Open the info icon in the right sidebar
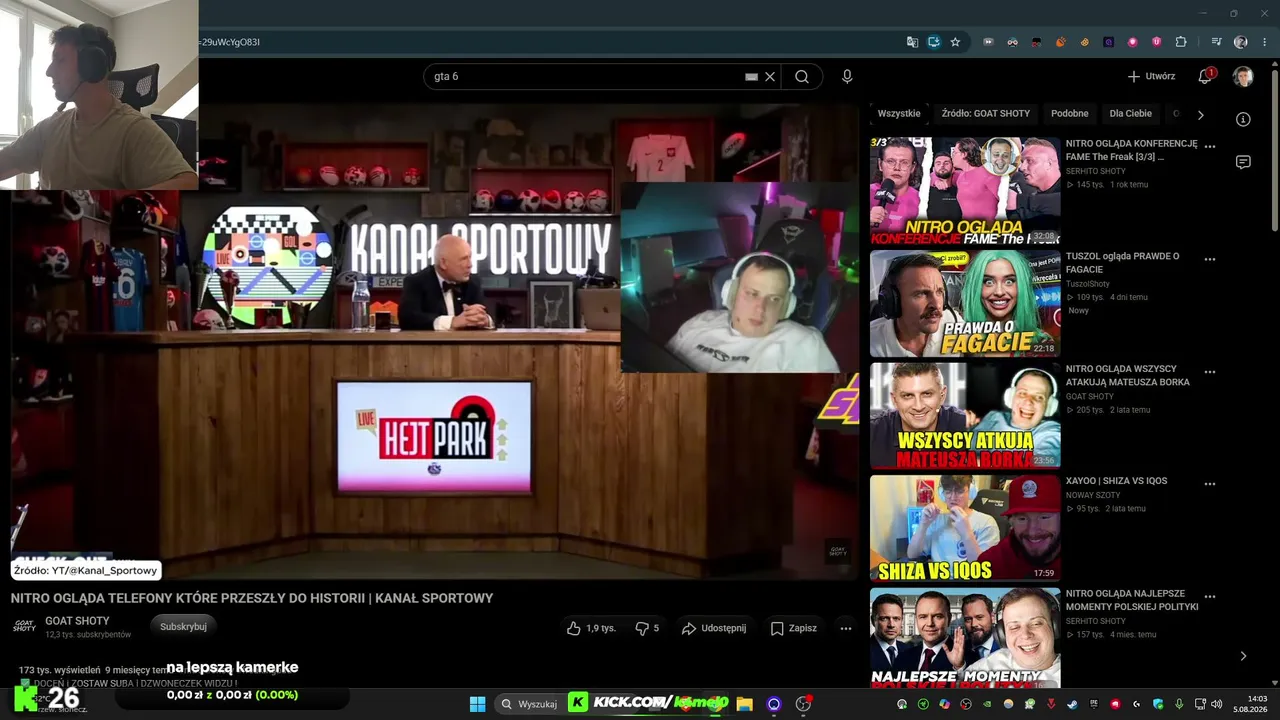The height and width of the screenshot is (720, 1280). (x=1243, y=119)
